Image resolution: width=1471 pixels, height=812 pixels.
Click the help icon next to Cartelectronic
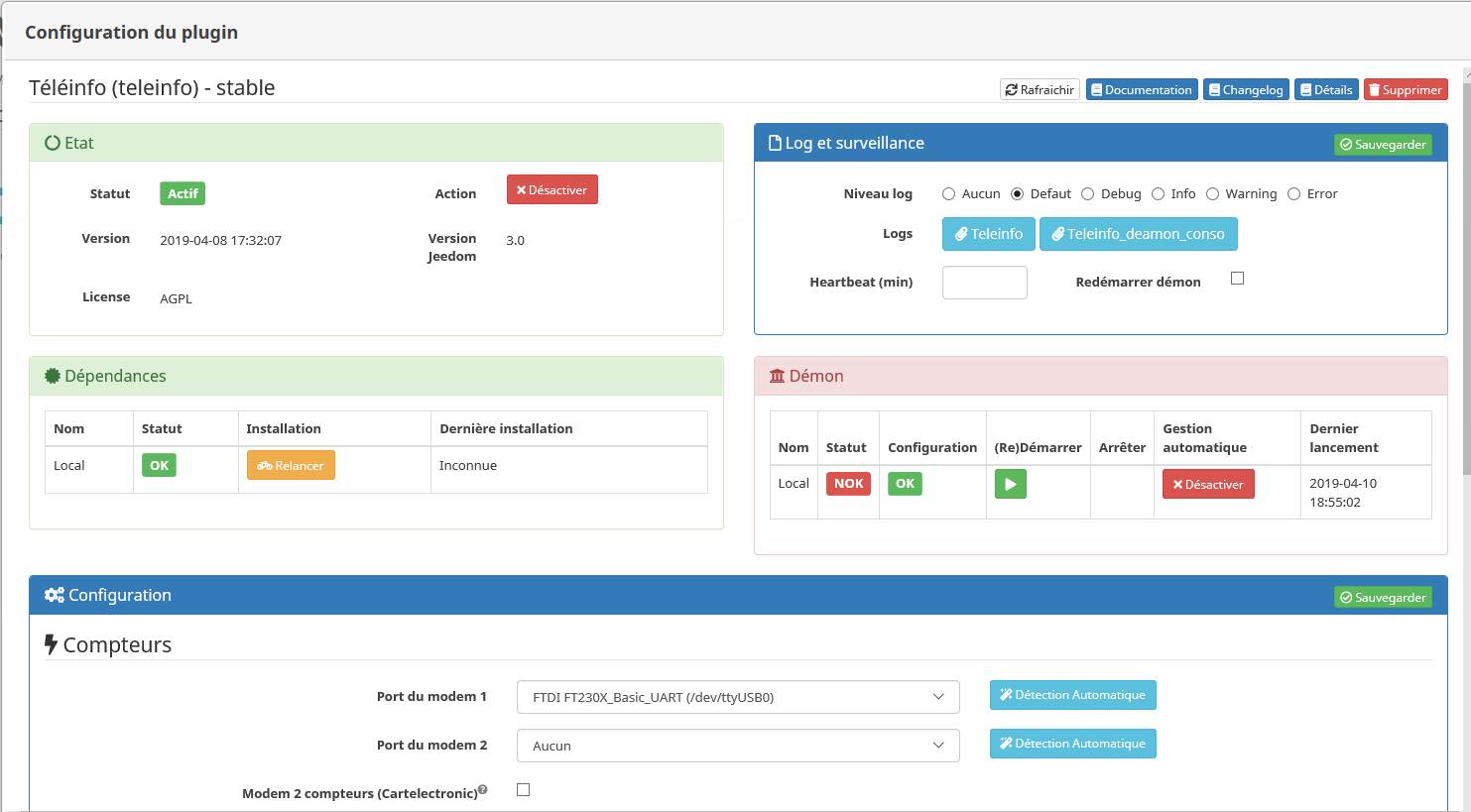(483, 790)
